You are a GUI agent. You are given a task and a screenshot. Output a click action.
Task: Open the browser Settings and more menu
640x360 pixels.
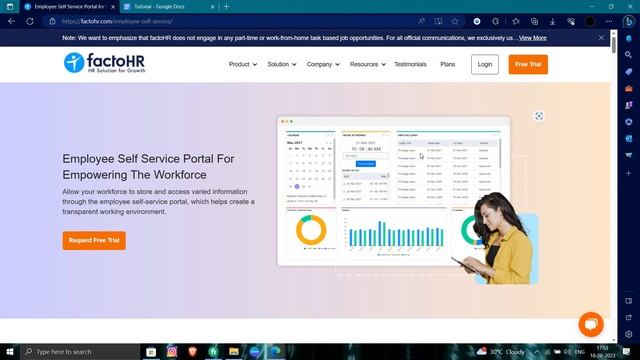(609, 21)
